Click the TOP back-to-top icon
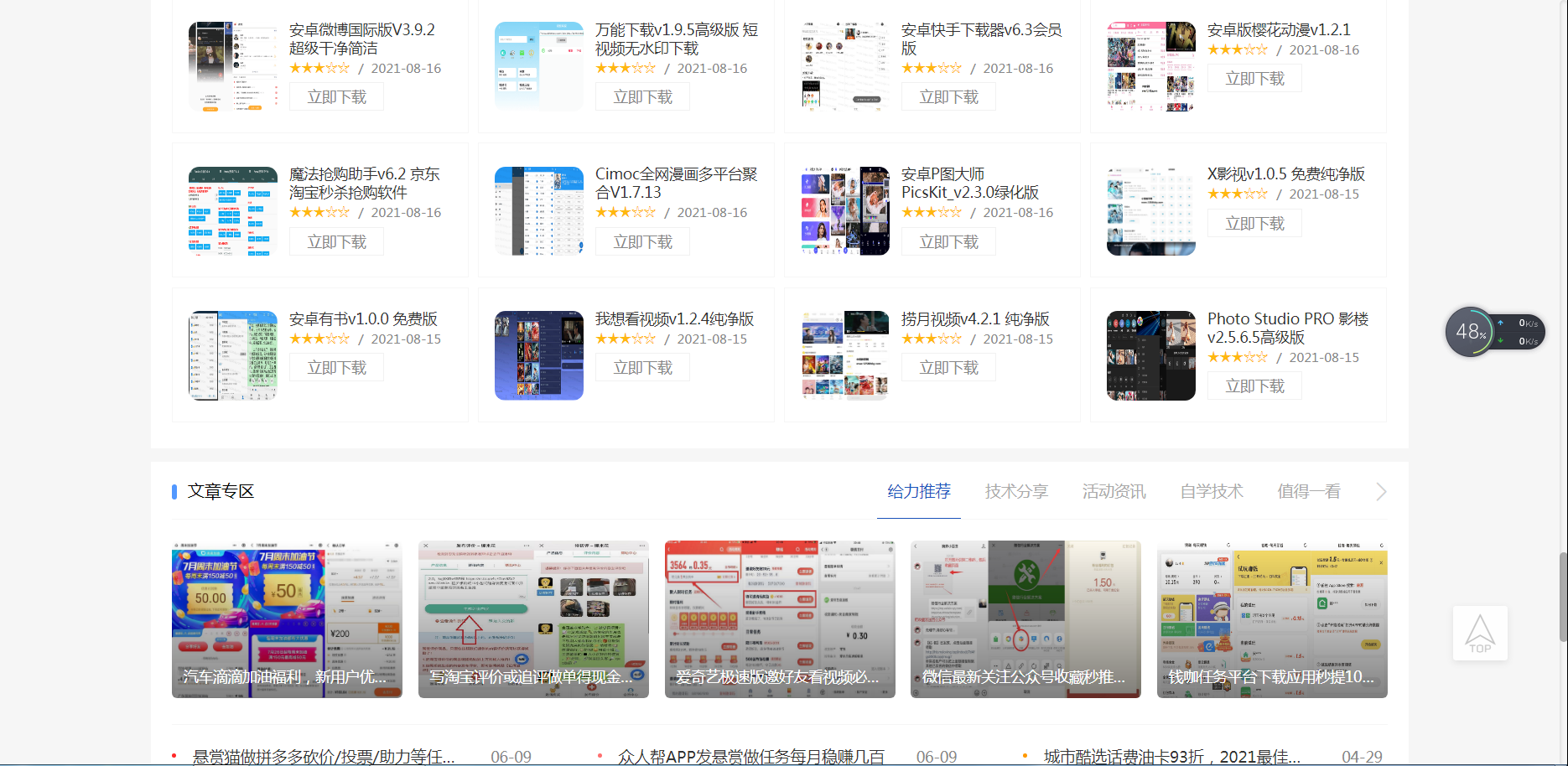This screenshot has height=766, width=1568. pos(1479,633)
